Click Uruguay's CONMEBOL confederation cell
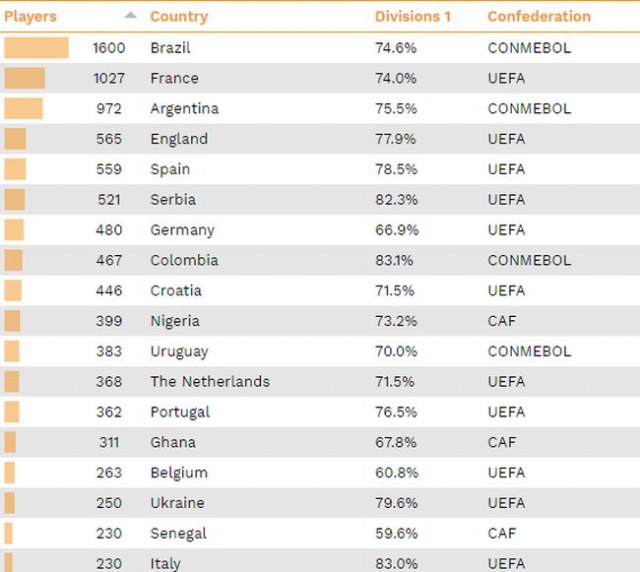This screenshot has height=572, width=640. point(529,351)
